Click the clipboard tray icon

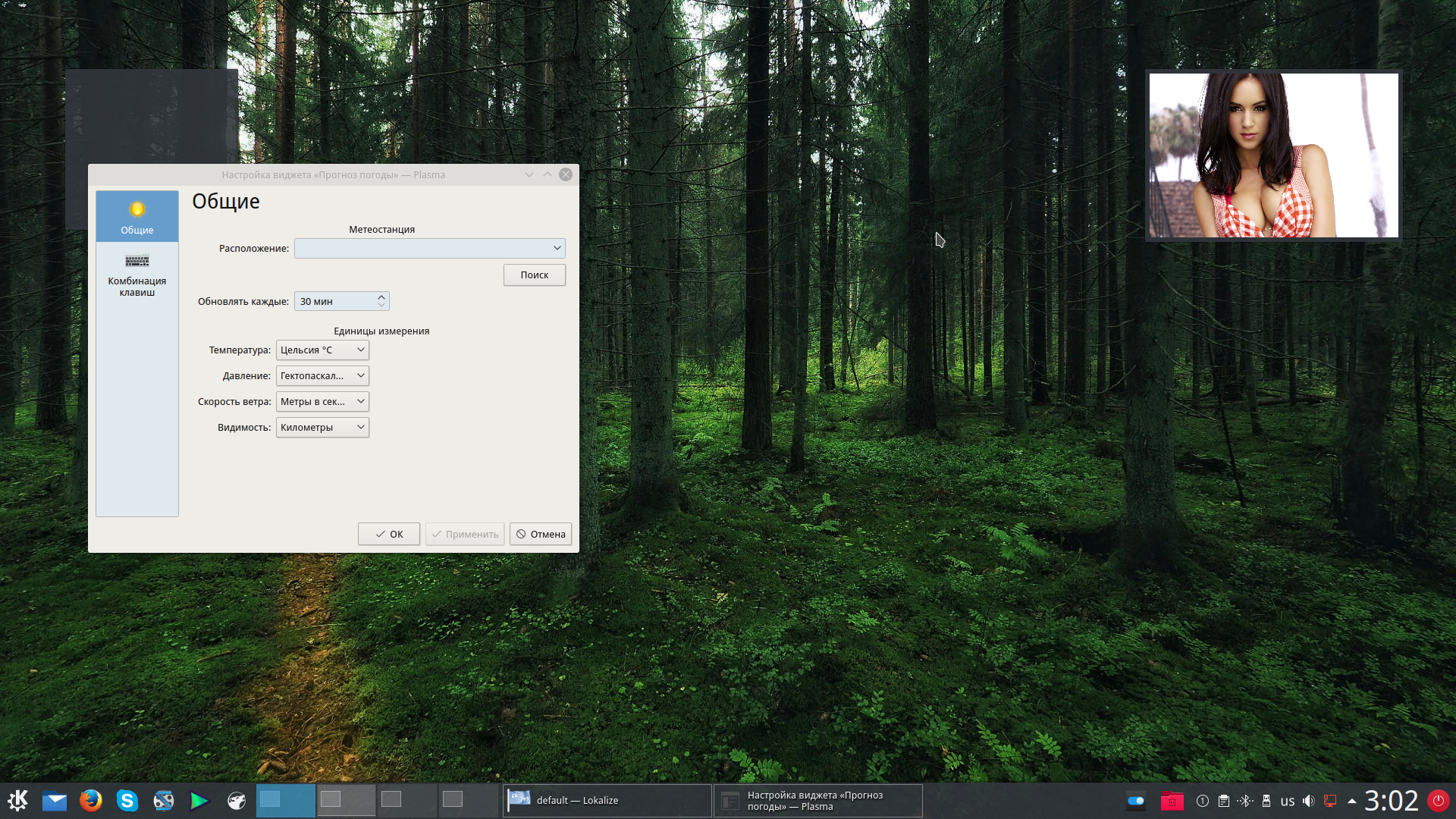pos(1223,801)
